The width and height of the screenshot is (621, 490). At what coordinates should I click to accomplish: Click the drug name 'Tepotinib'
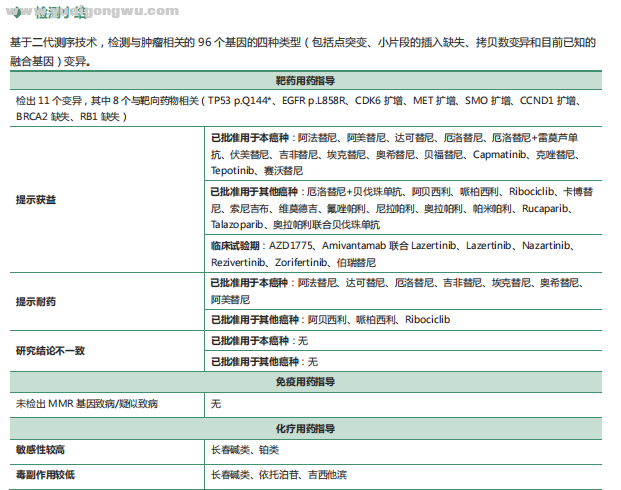click(x=232, y=171)
